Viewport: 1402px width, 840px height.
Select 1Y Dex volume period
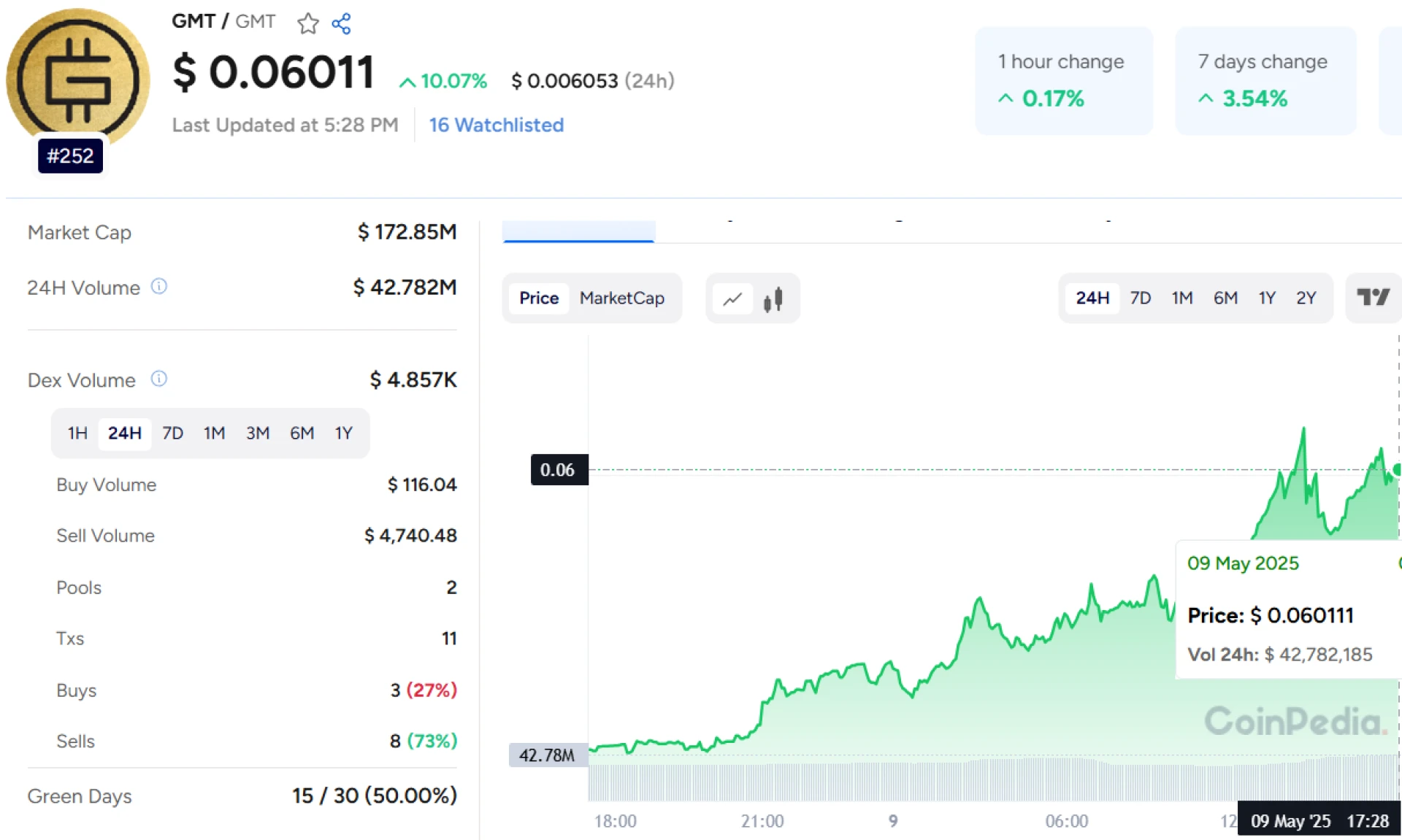tap(343, 434)
